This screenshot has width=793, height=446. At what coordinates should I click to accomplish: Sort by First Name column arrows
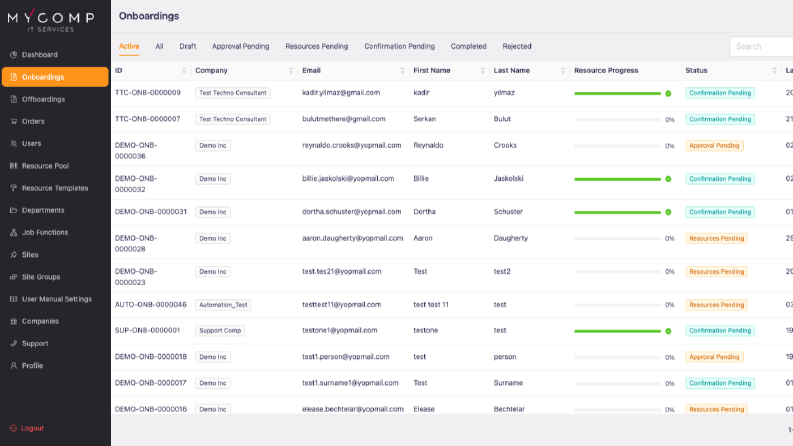pos(482,70)
